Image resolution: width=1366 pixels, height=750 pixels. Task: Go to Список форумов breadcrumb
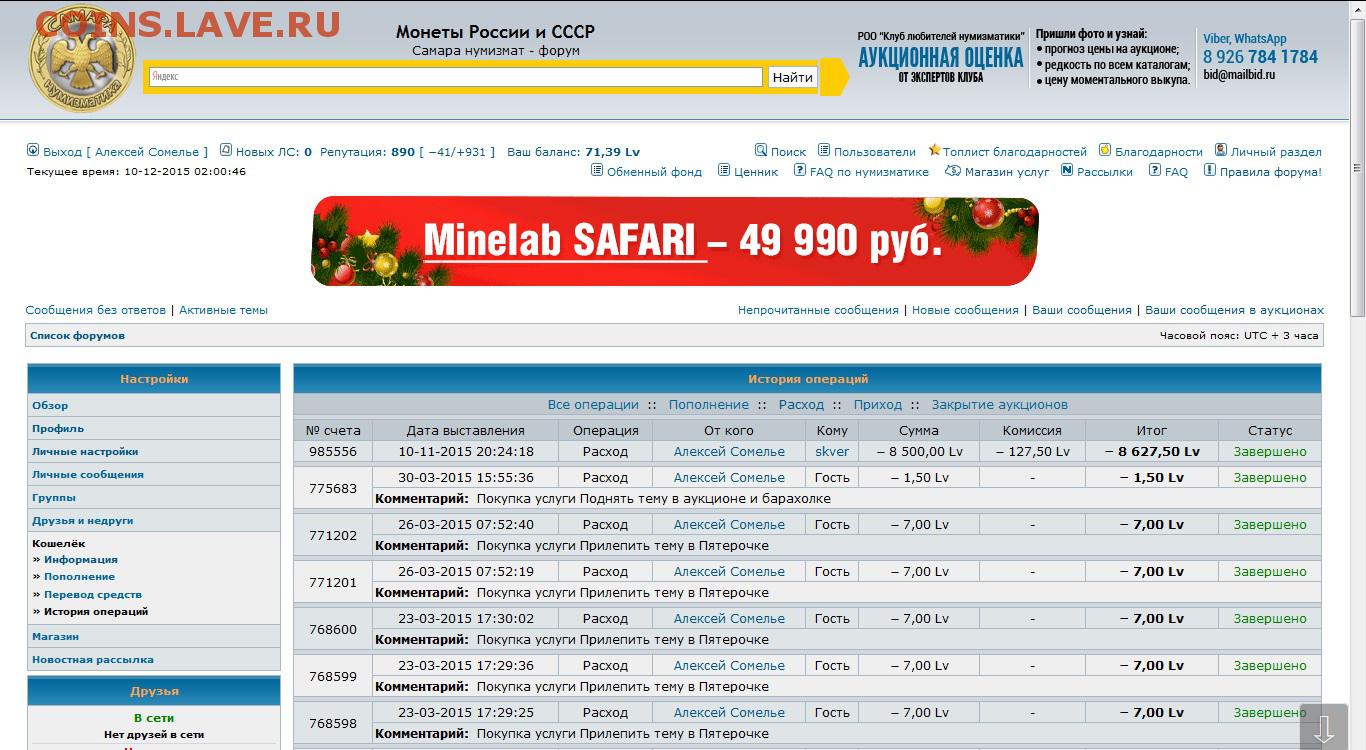(78, 336)
